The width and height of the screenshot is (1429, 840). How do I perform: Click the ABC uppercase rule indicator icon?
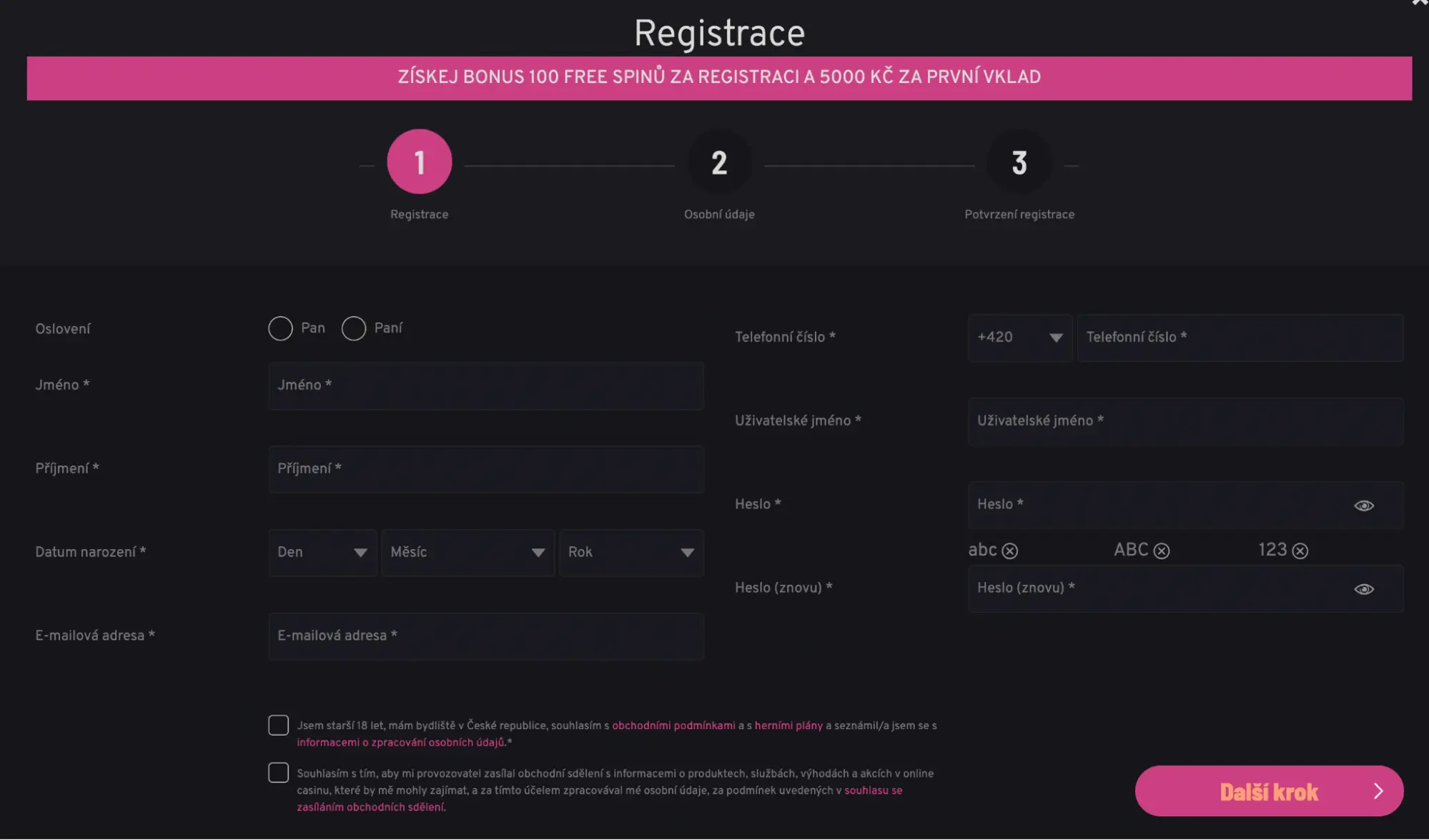pos(1163,550)
